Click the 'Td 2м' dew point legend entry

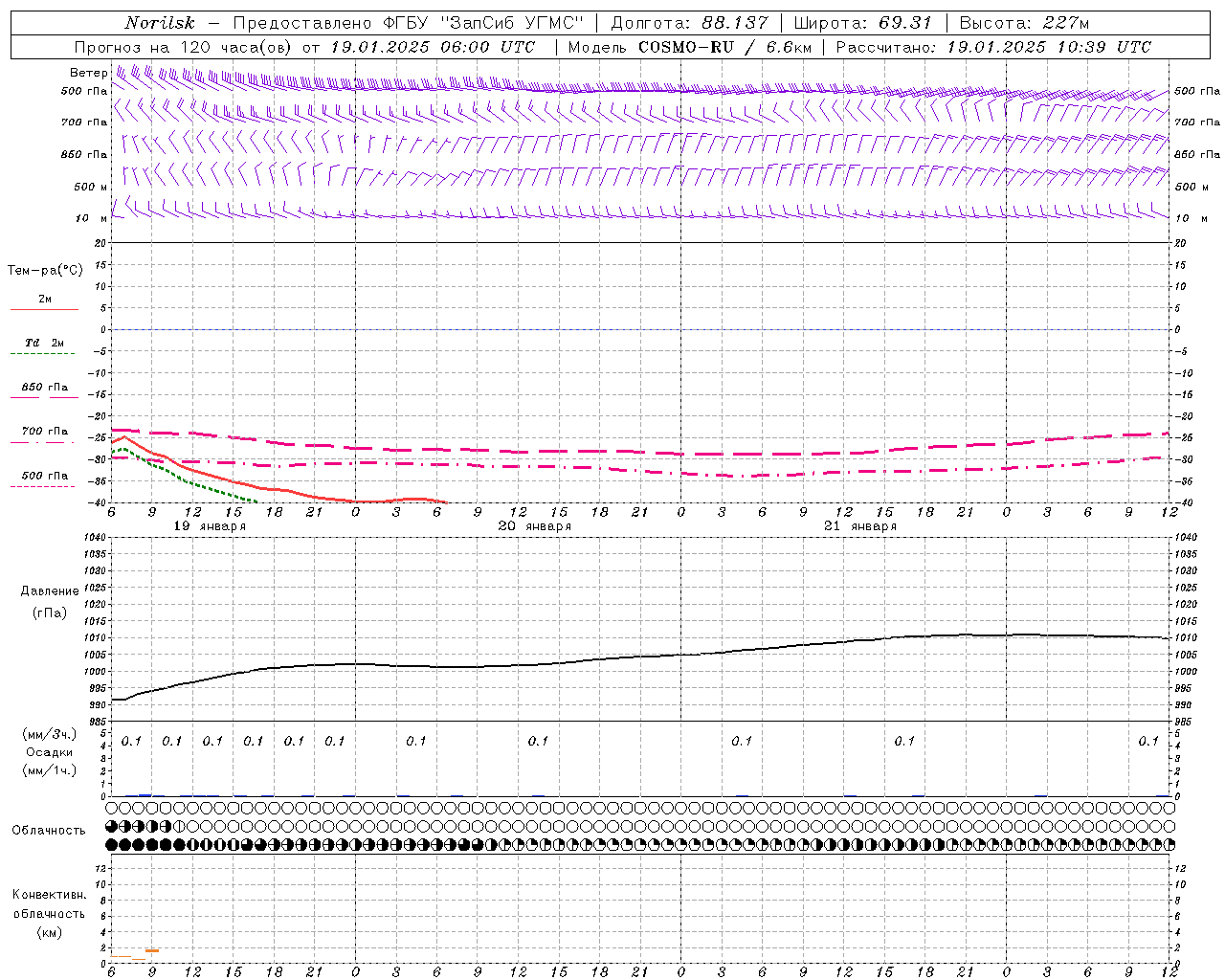point(44,343)
